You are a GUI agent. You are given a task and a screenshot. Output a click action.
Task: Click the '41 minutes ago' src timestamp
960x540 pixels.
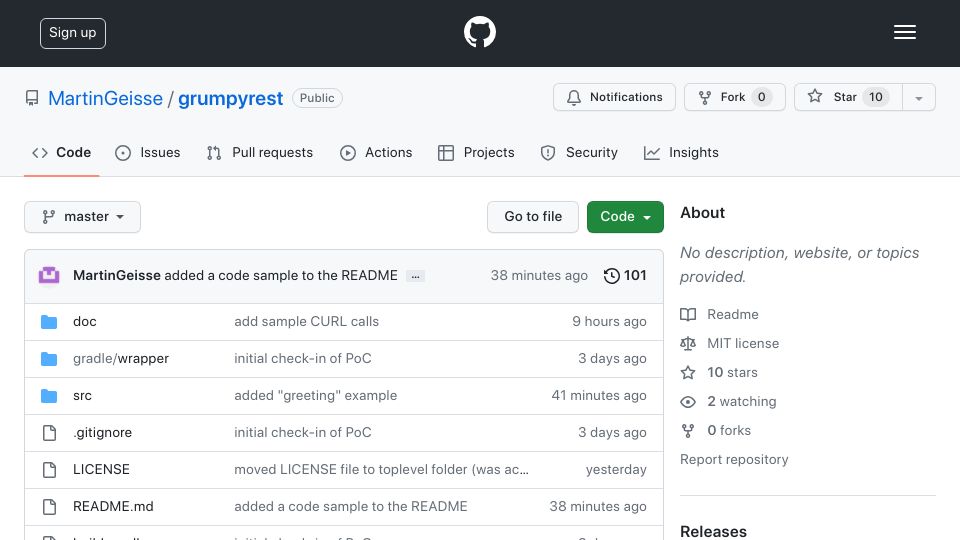tap(599, 396)
